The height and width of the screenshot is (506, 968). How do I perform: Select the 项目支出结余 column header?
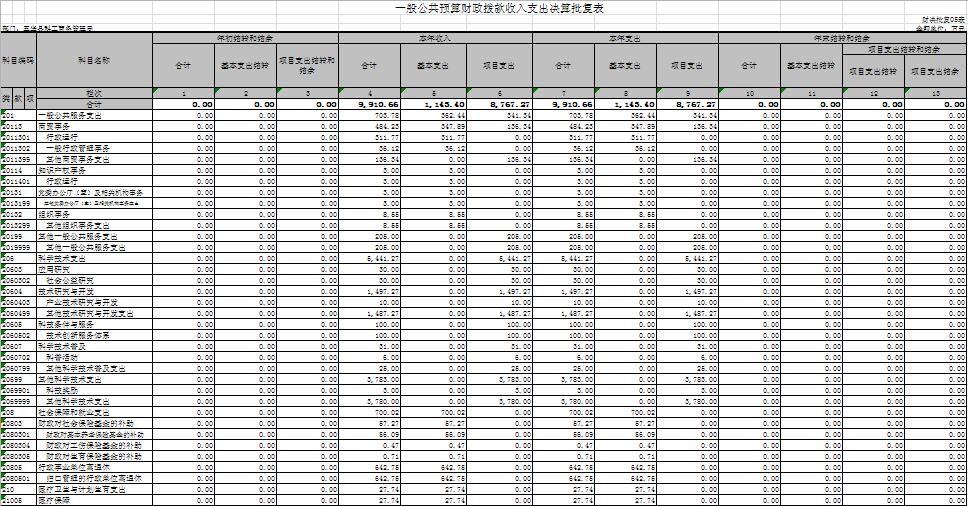[x=935, y=71]
